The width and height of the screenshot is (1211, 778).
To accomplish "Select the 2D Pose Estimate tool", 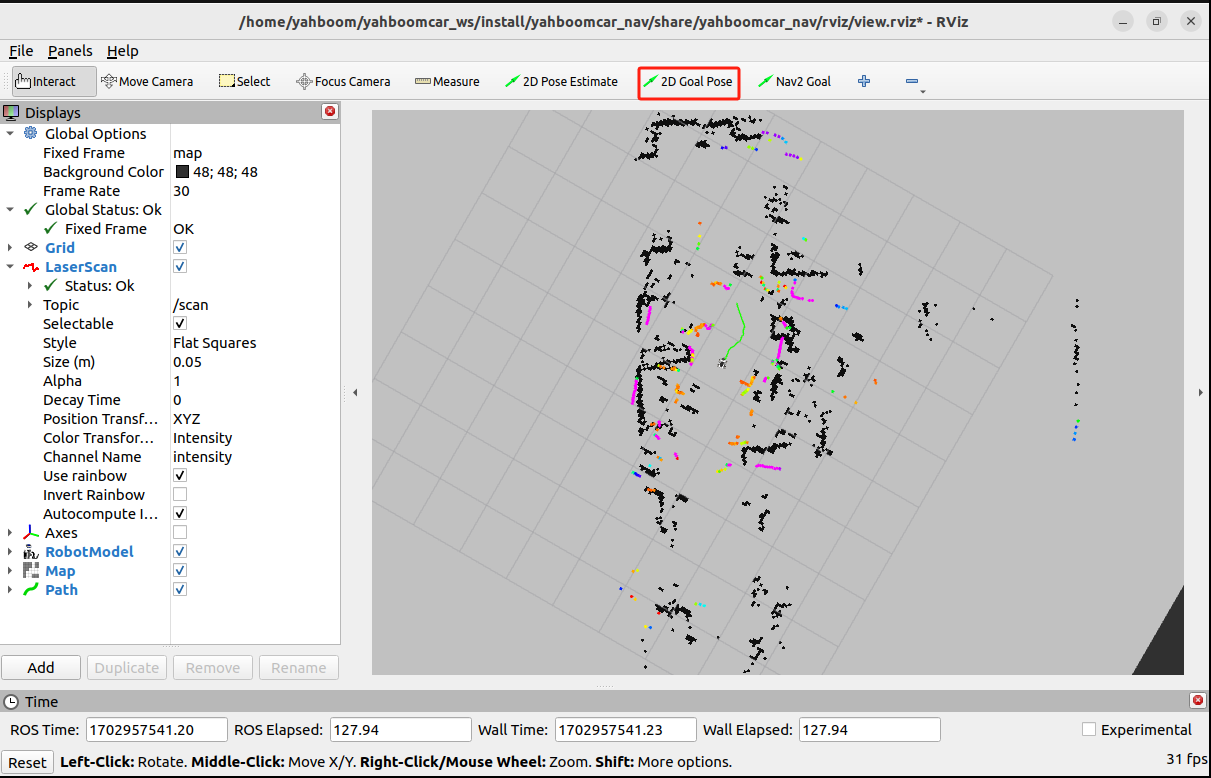I will (561, 81).
